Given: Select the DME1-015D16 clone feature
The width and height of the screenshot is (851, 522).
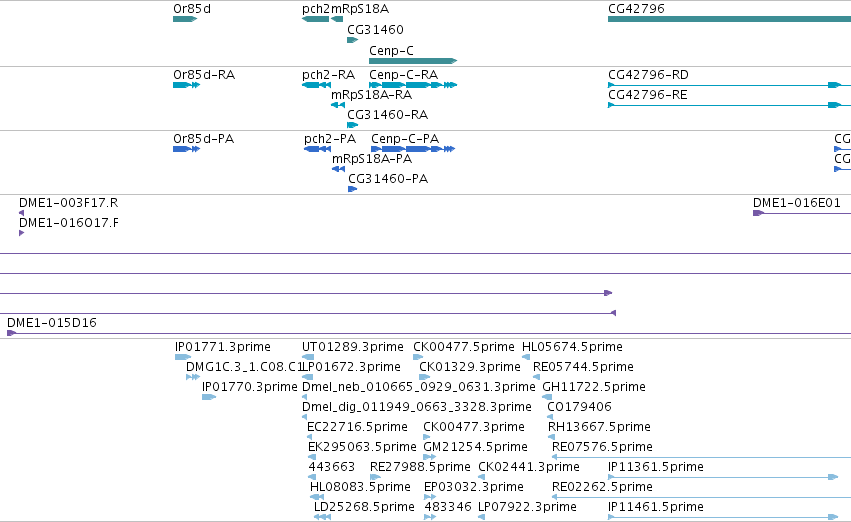Looking at the screenshot, I should click(x=429, y=333).
